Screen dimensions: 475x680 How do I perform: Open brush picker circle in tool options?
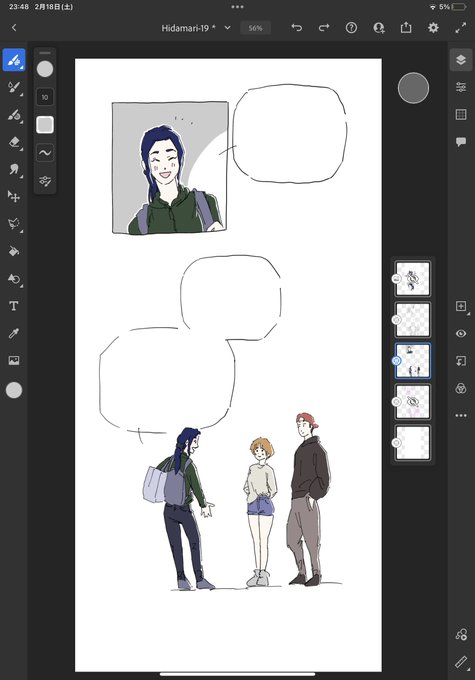[x=45, y=69]
